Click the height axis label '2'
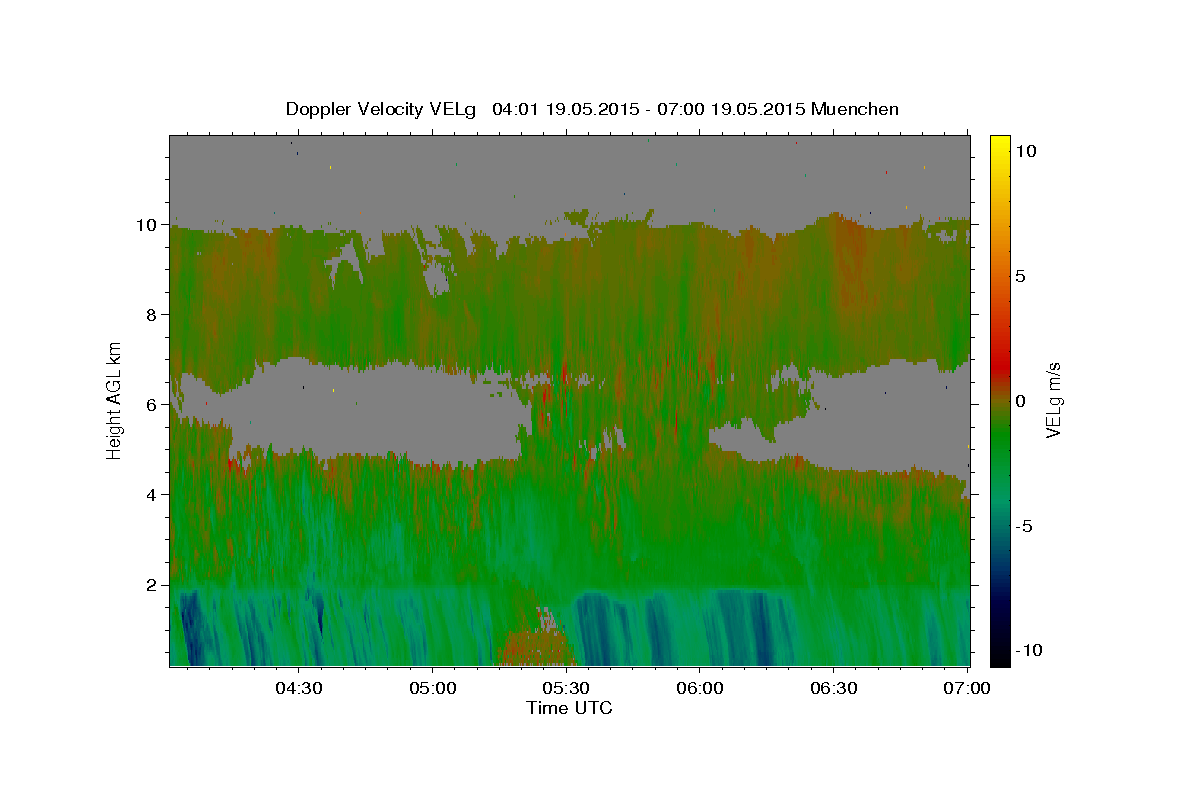The height and width of the screenshot is (800, 1200). click(x=153, y=585)
